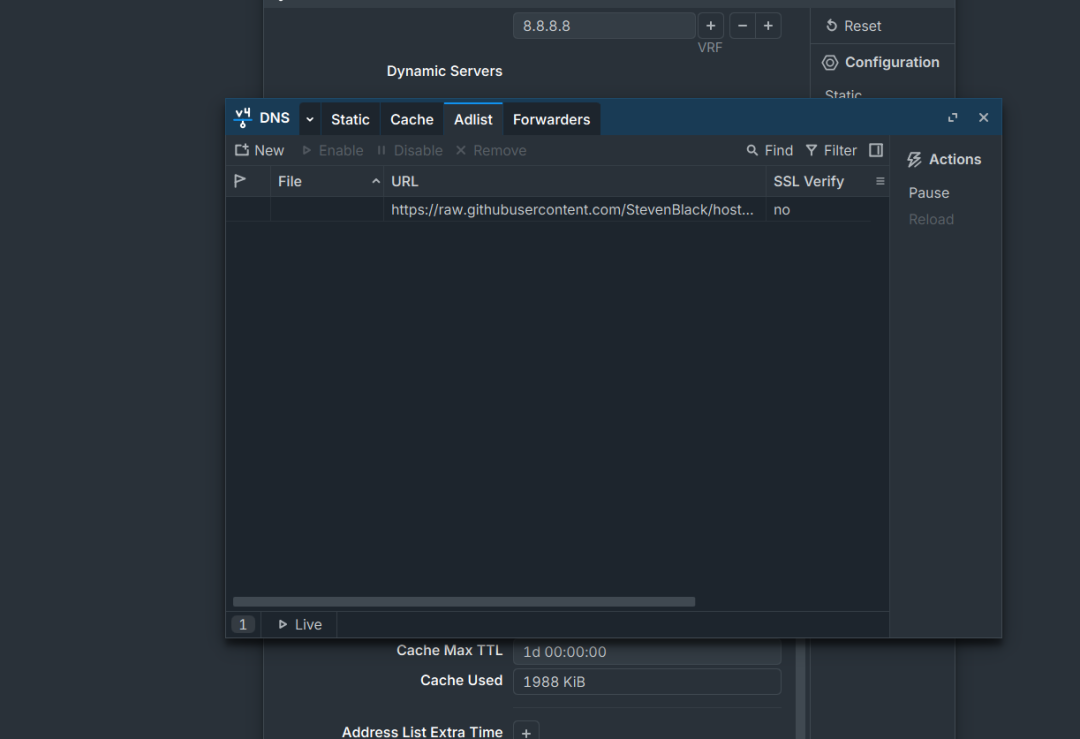The image size is (1080, 739).
Task: Click the 8.8.8.8 server input field
Action: (604, 26)
